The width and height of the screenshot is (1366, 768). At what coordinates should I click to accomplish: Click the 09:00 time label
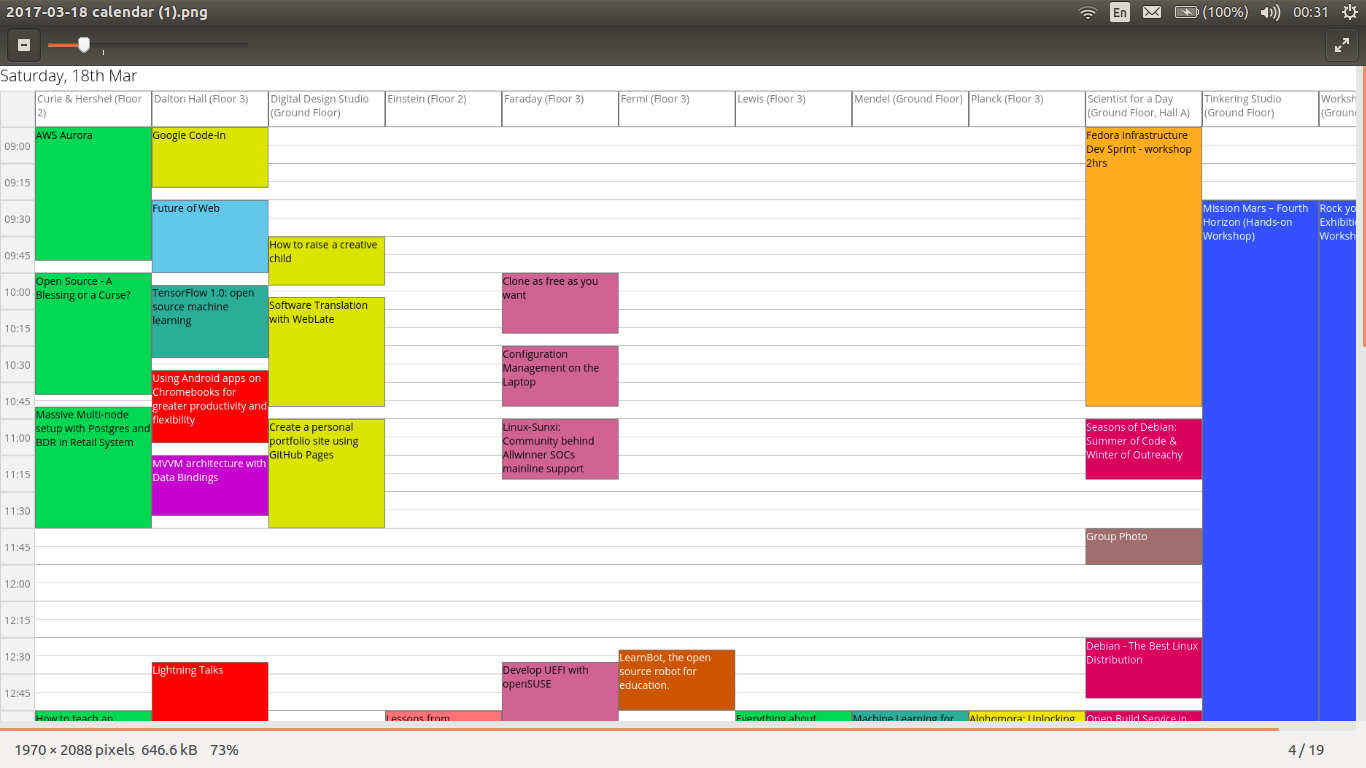(17, 146)
